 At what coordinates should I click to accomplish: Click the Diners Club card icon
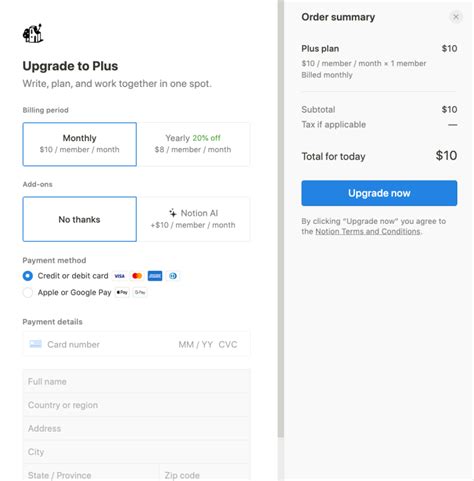[x=173, y=276]
